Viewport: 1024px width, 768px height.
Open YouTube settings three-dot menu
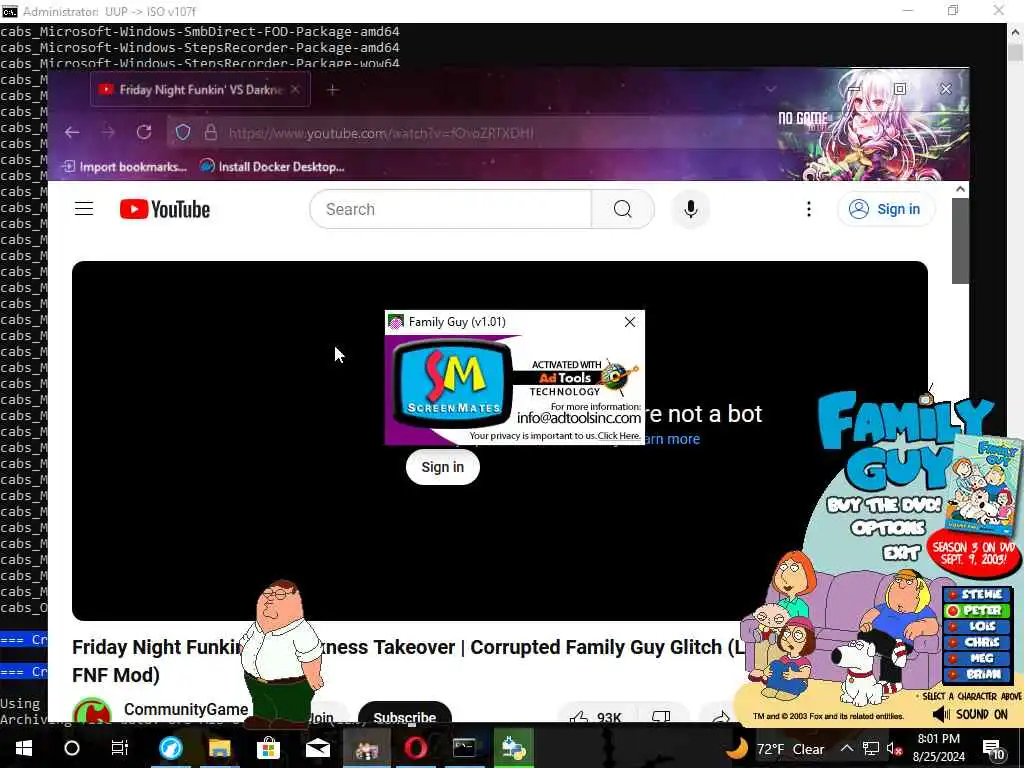[x=808, y=209]
